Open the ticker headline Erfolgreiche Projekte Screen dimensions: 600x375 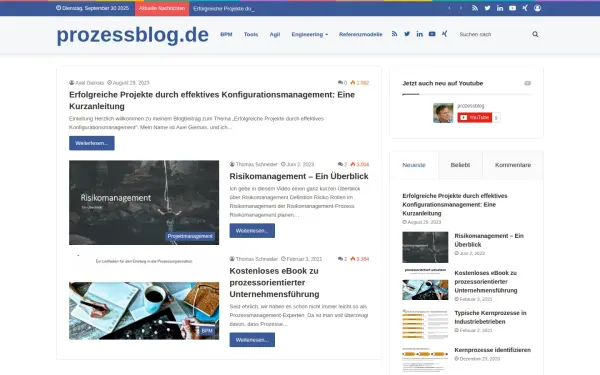tap(224, 8)
